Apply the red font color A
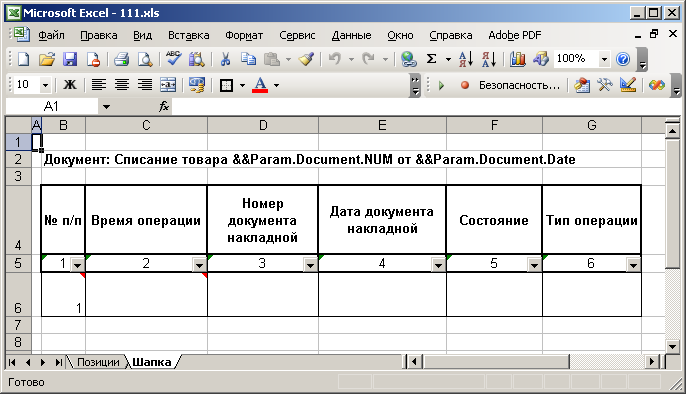This screenshot has width=686, height=394. pyautogui.click(x=260, y=85)
